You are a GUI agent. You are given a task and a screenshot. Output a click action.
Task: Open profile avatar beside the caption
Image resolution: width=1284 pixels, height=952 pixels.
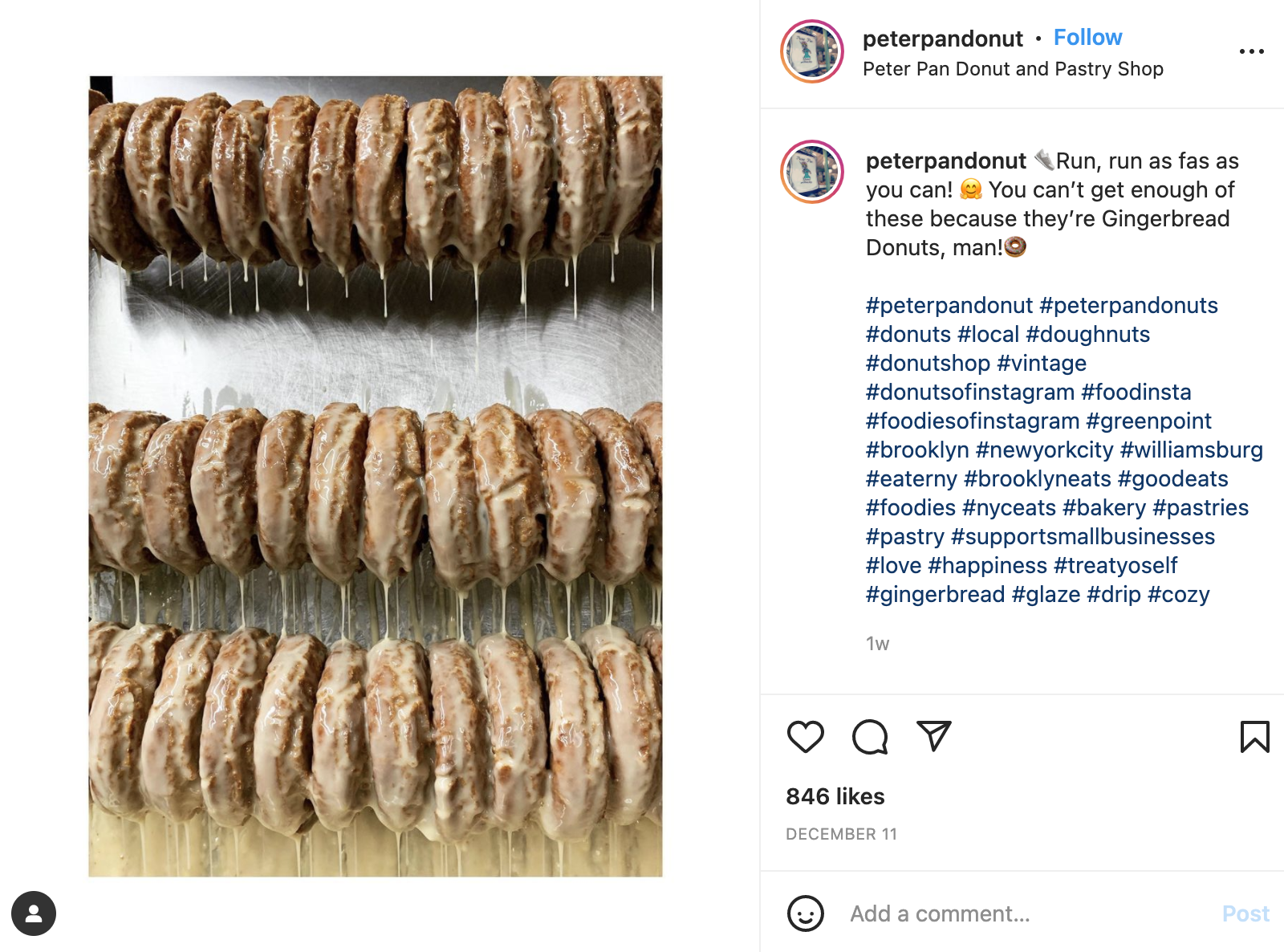[x=812, y=172]
